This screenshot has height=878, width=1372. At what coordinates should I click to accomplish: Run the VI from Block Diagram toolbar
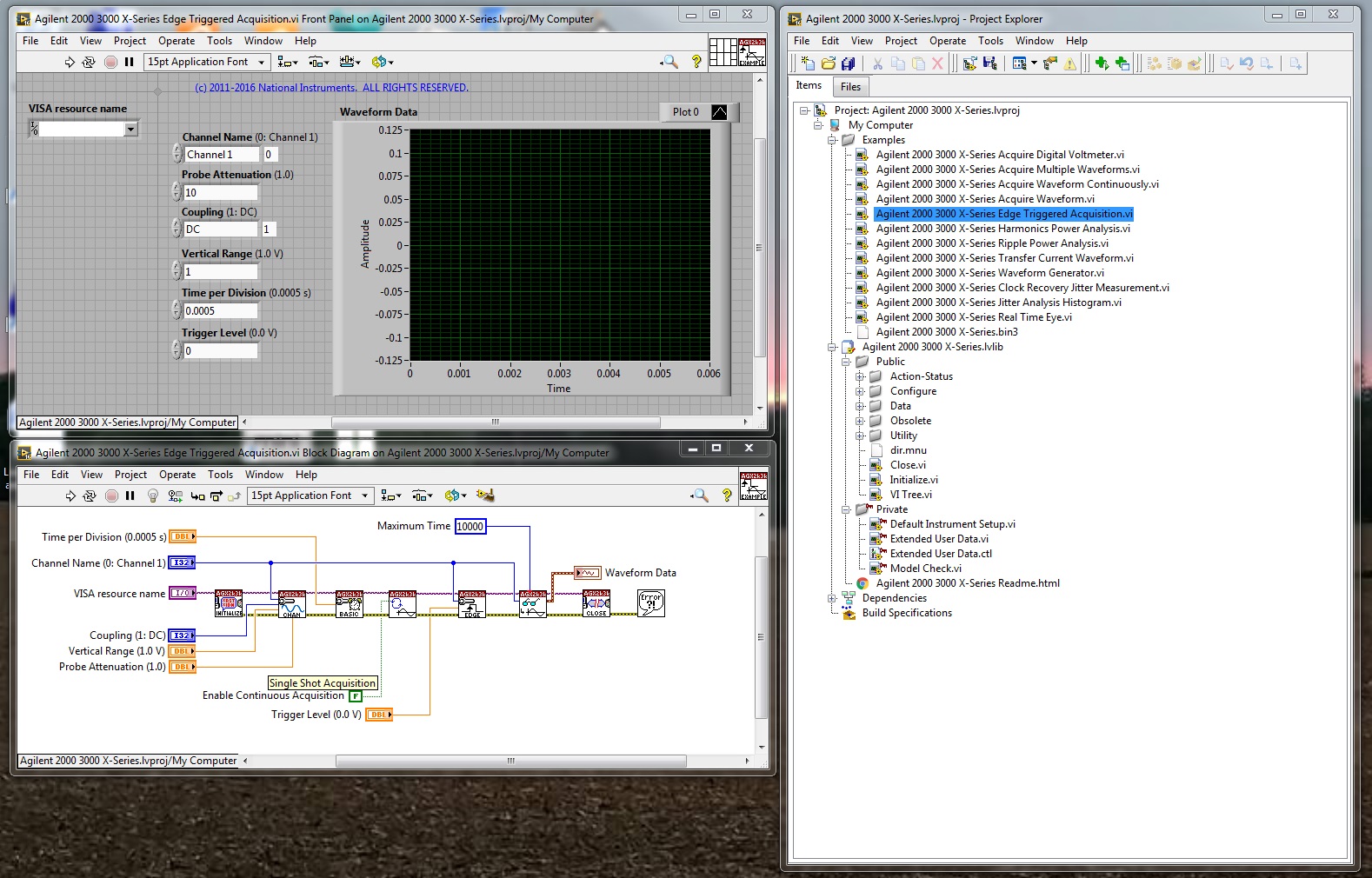[70, 496]
